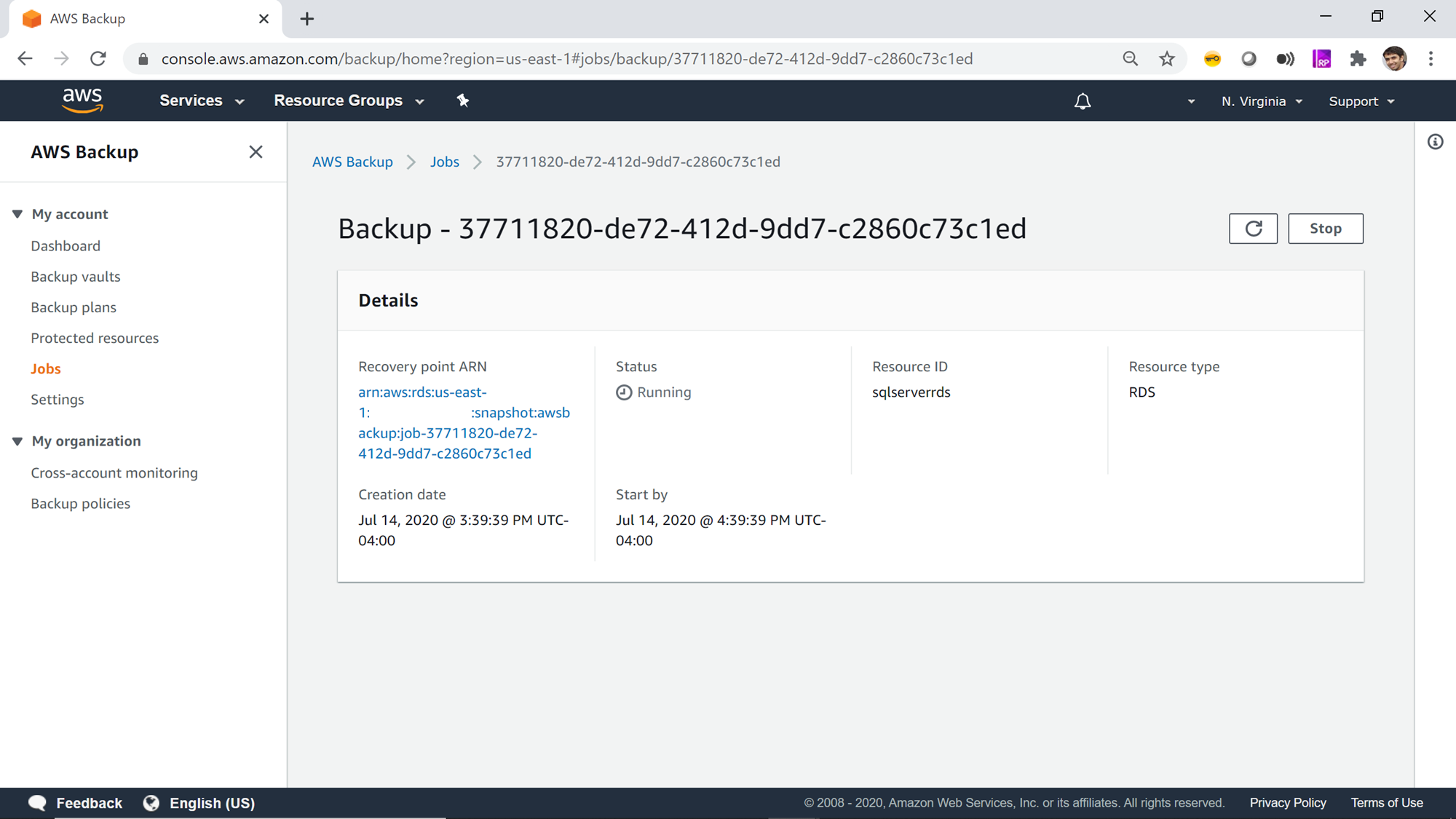
Task: Open the N. Virginia region selector
Action: click(x=1262, y=101)
